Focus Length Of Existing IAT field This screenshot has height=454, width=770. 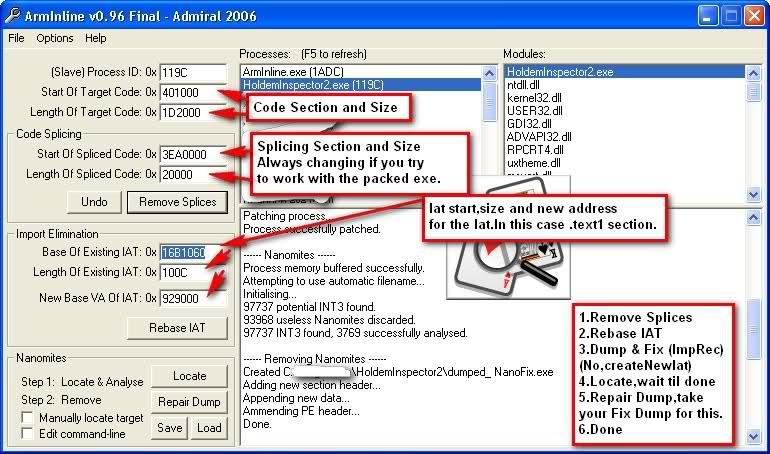point(193,272)
